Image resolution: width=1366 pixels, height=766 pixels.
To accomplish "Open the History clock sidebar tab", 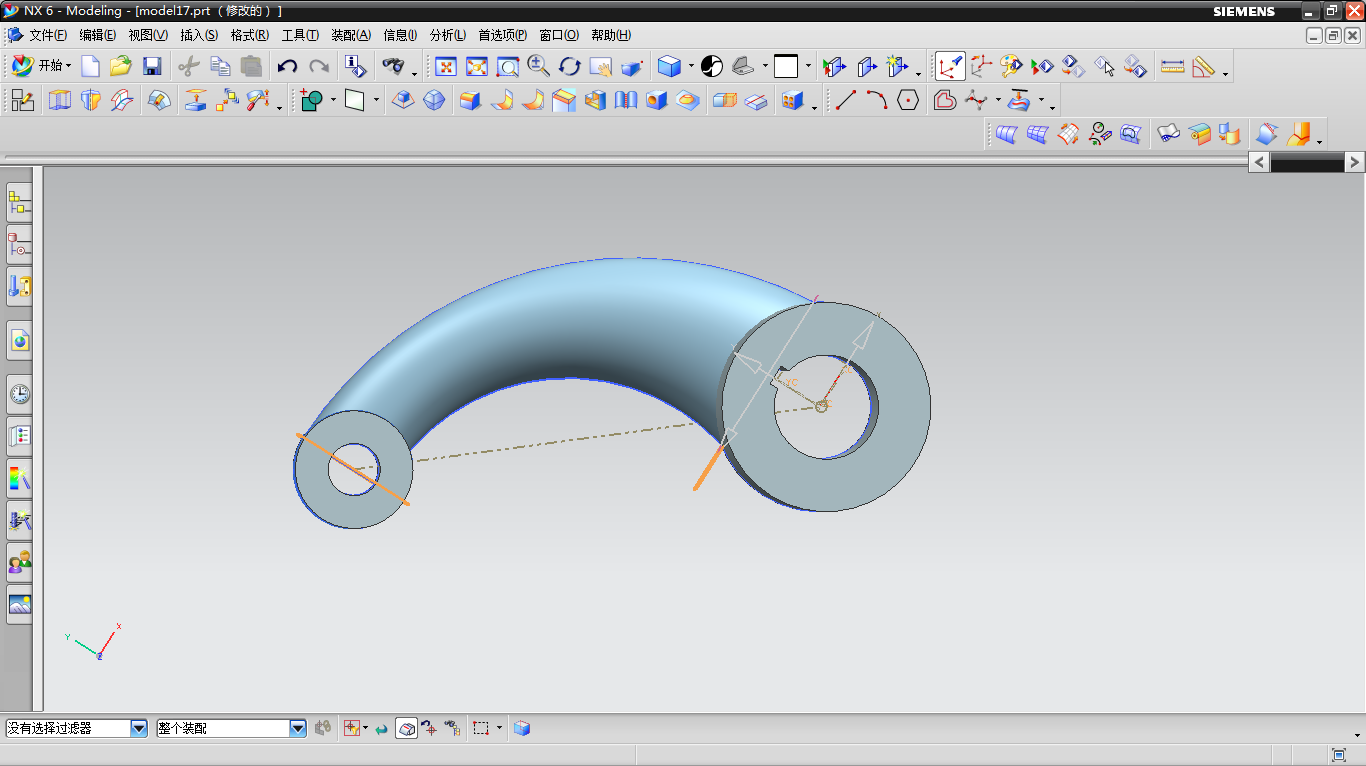I will pos(20,394).
